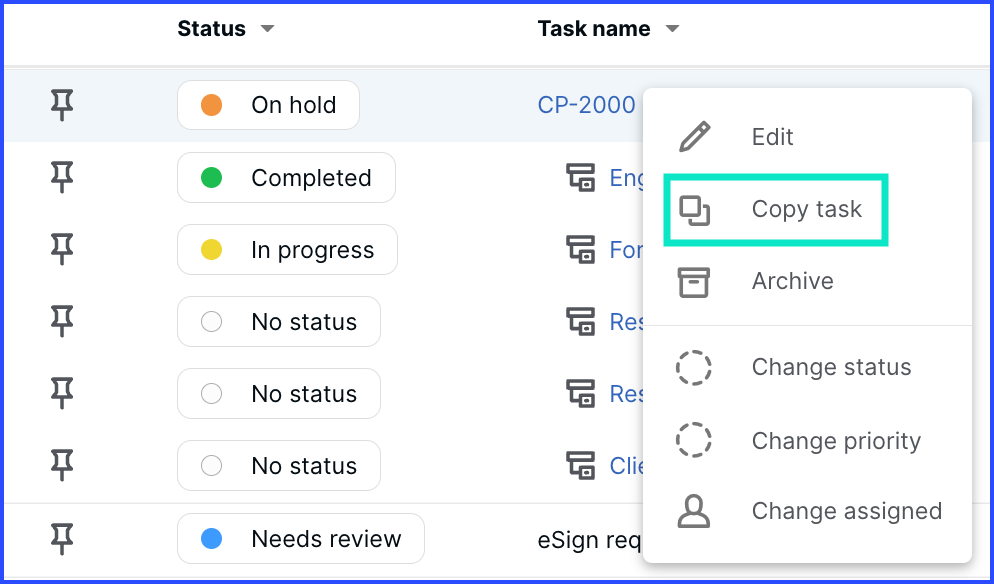Click the eSign task name text

590,540
